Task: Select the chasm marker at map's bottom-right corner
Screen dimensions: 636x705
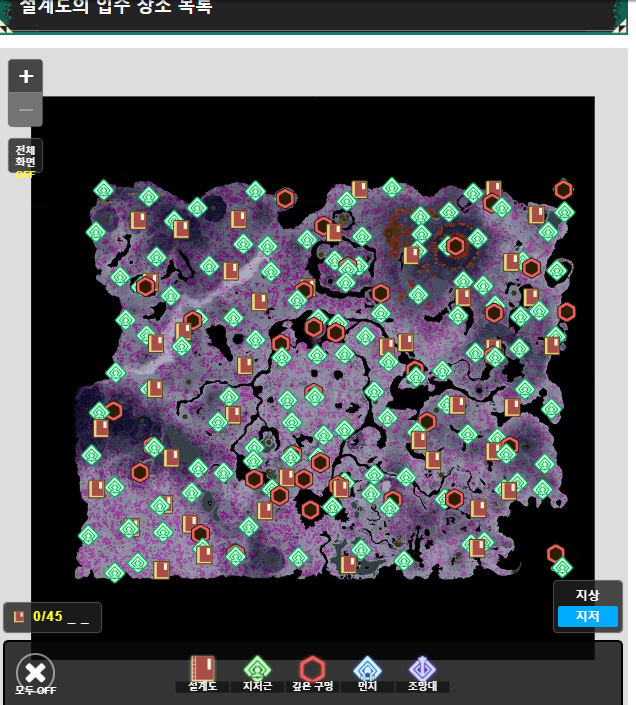Action: tap(556, 553)
